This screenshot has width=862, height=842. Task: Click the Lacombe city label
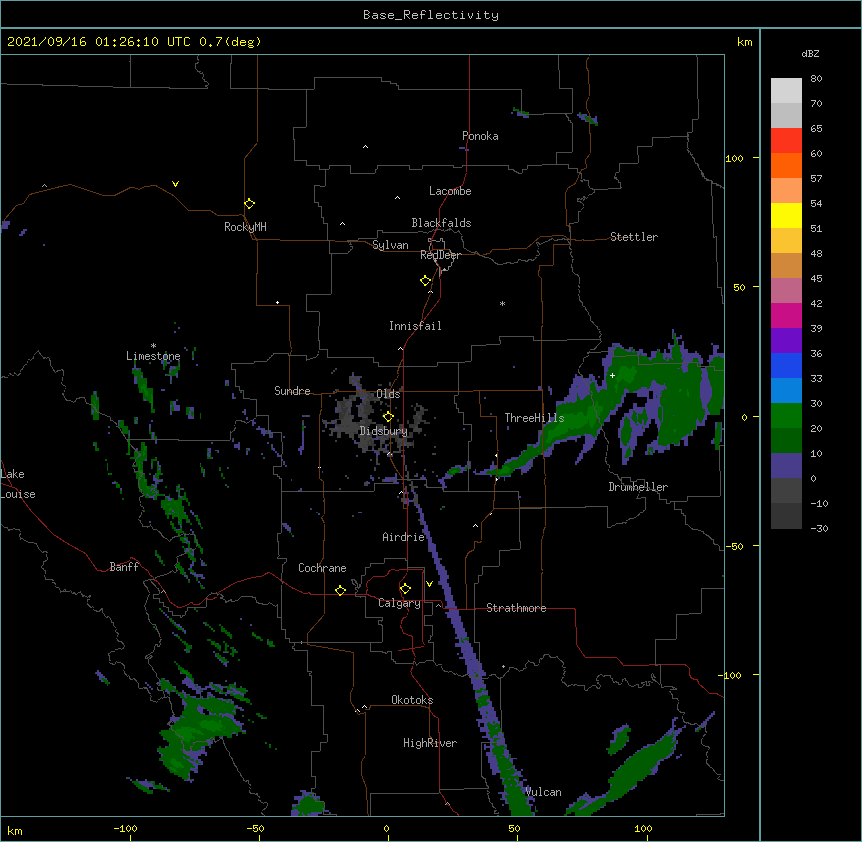tap(450, 191)
